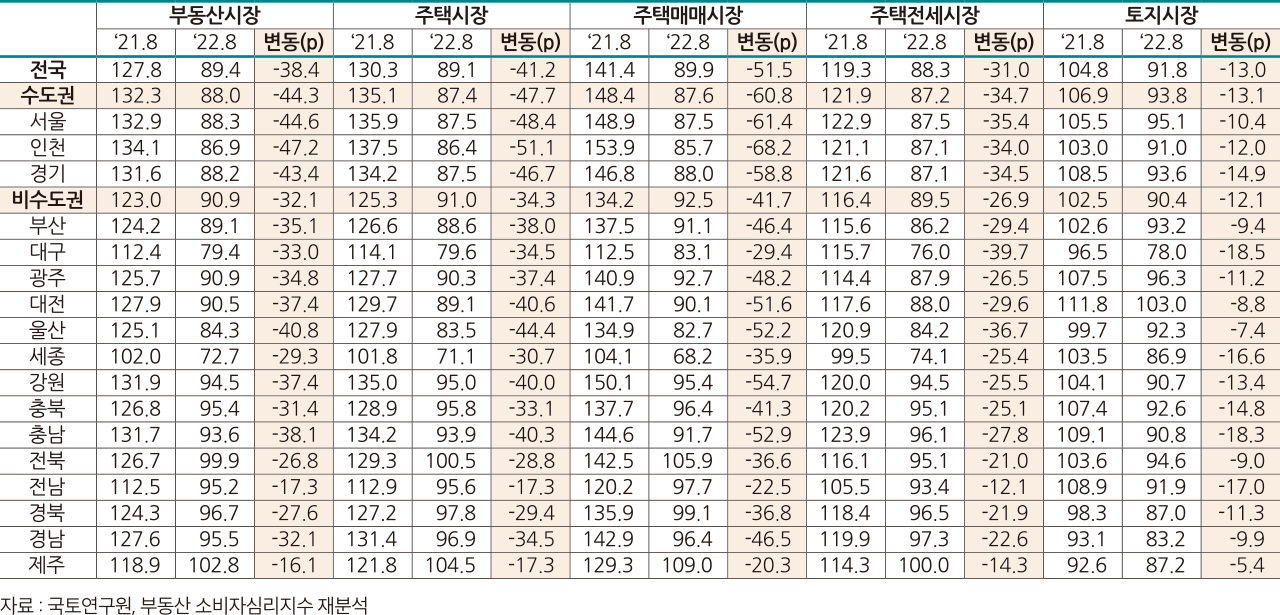Select the 105.9 cell in 전북 row
The height and width of the screenshot is (615, 1280).
point(688,460)
